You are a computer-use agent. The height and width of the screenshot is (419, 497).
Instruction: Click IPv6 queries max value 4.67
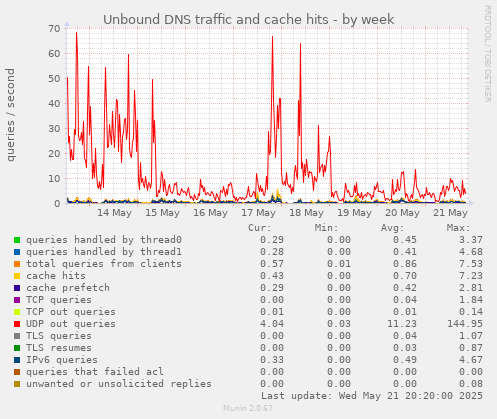click(471, 360)
